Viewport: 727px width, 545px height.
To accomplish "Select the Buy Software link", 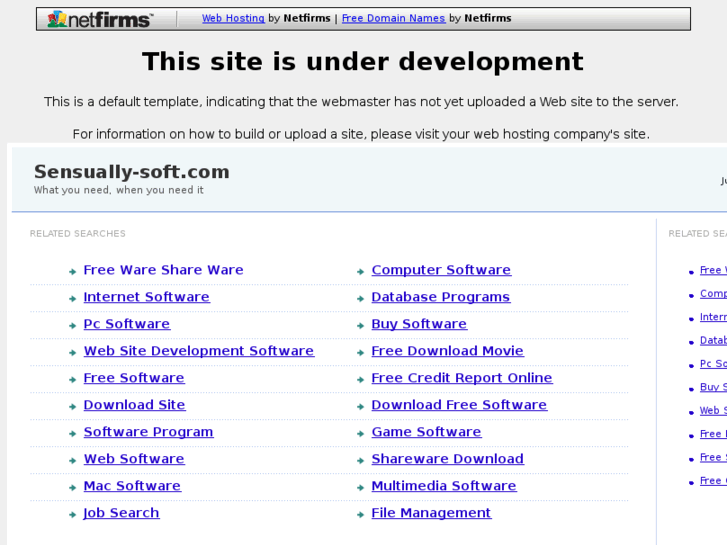I will tap(419, 324).
